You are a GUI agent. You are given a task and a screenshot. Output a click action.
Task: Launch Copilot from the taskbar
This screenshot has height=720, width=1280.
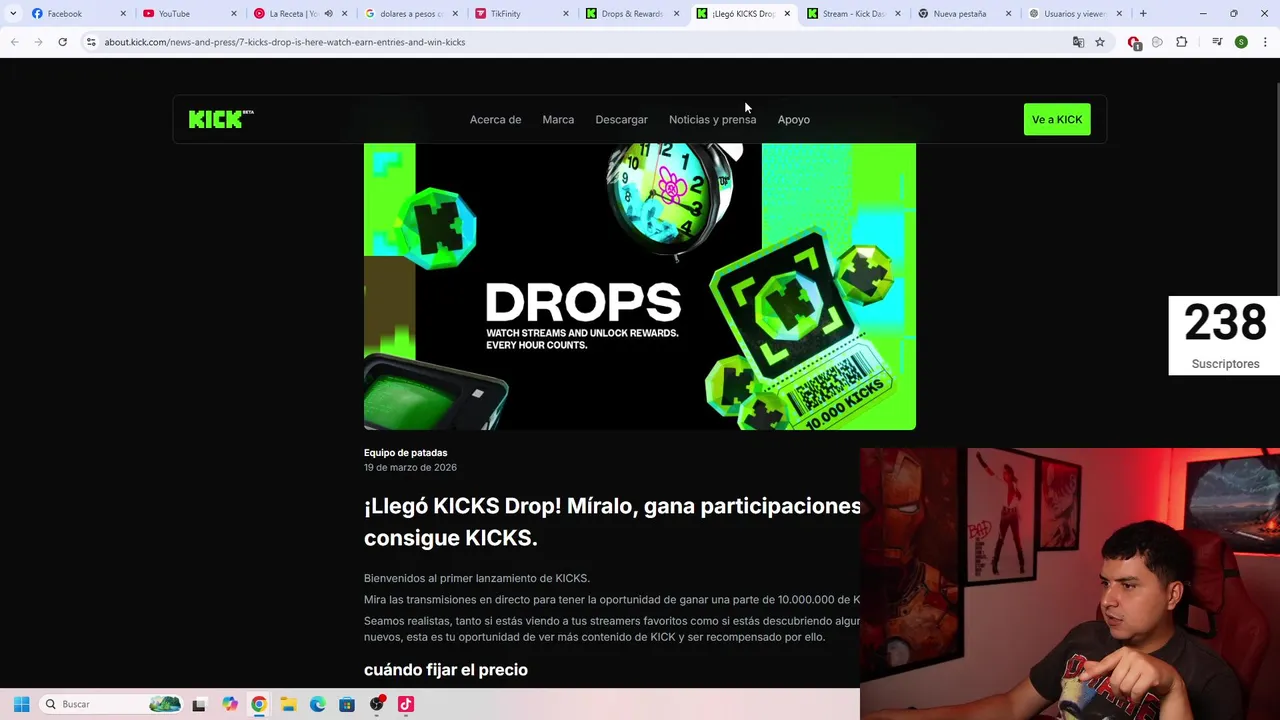point(230,704)
